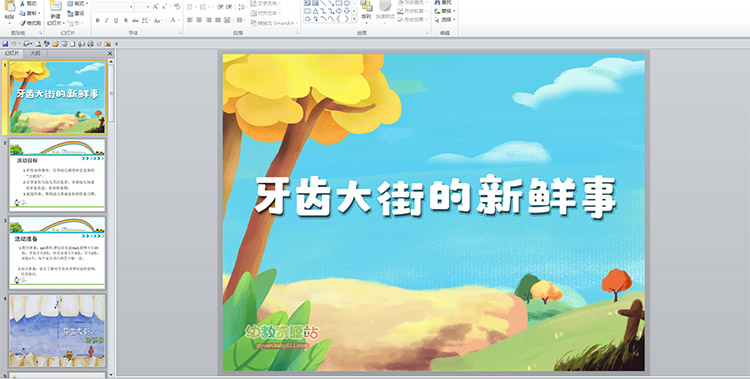750x379 pixels.
Task: Switch to the Slides (幻灯片) pane tab
Action: pos(12,54)
